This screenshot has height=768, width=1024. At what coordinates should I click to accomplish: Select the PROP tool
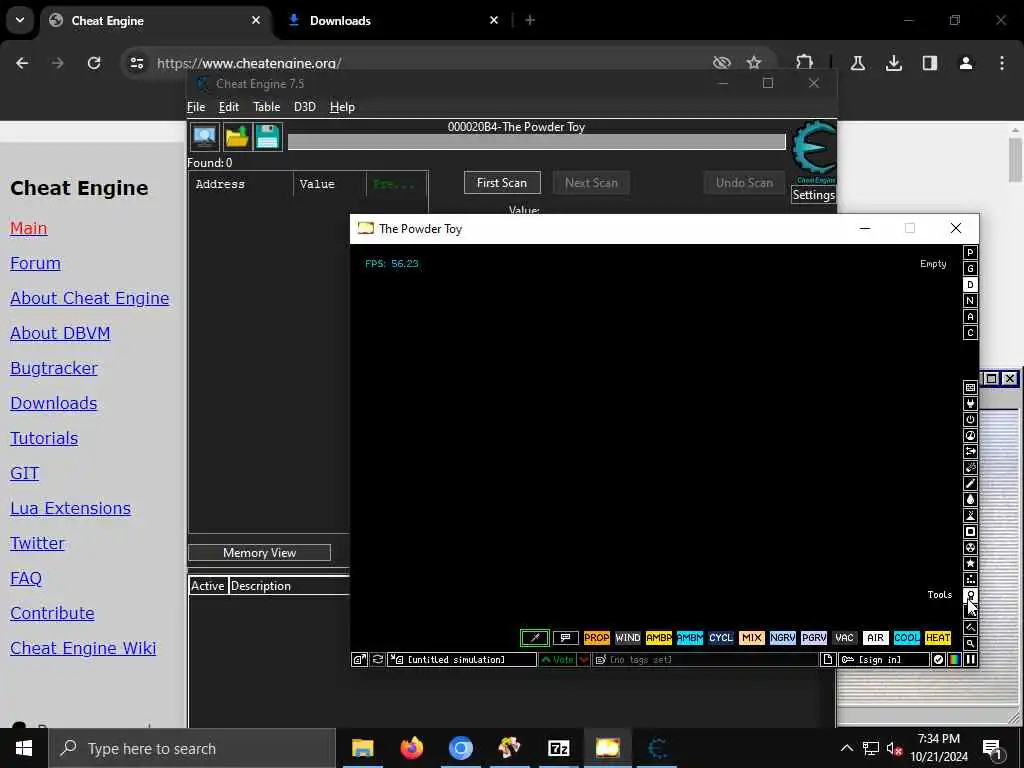(596, 638)
